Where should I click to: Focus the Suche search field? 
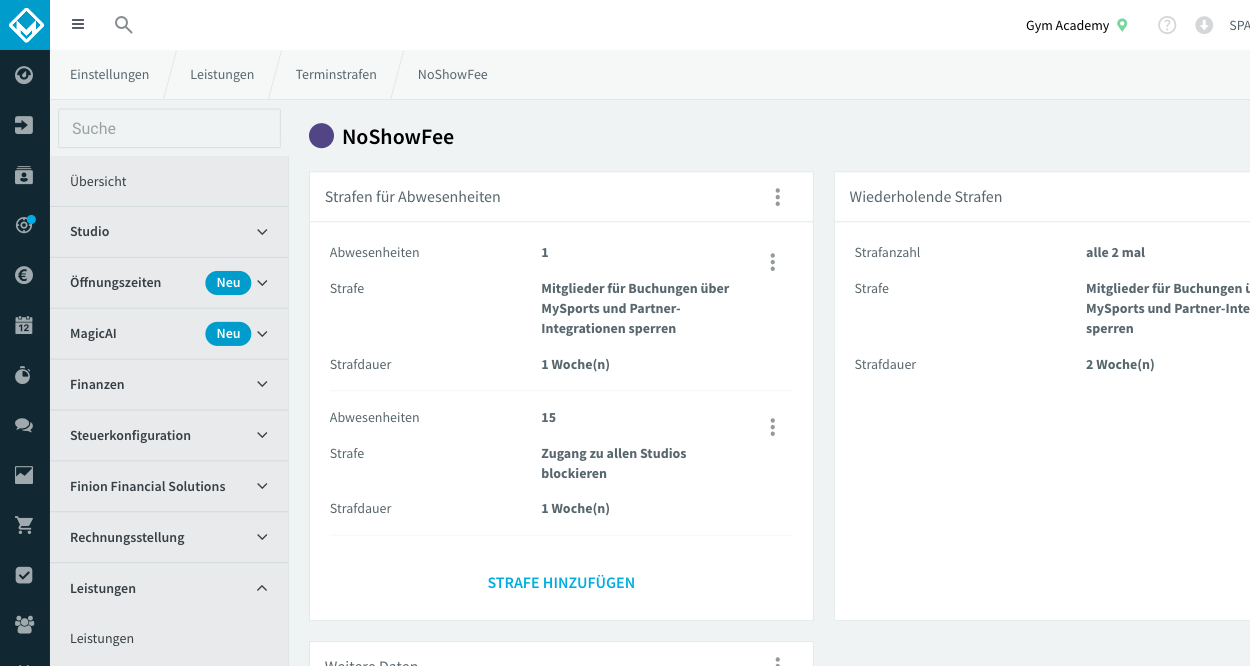pyautogui.click(x=170, y=128)
